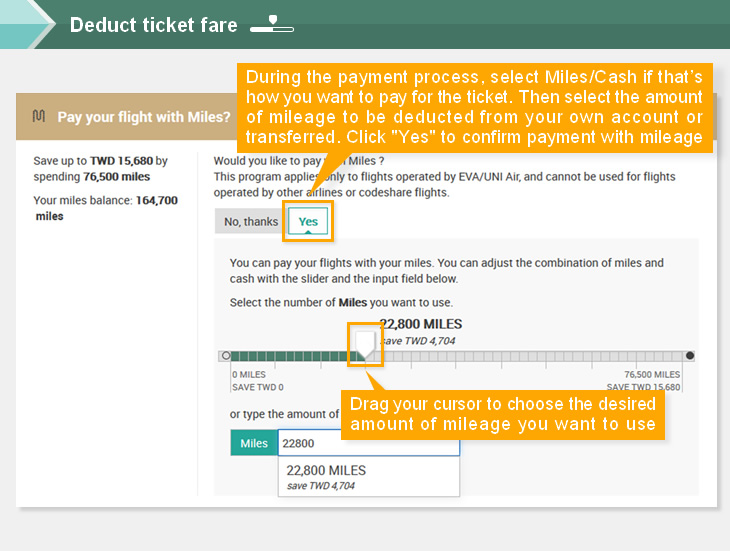This screenshot has height=551, width=730.
Task: Click the 76,500 MILES maximum label
Action: click(652, 374)
